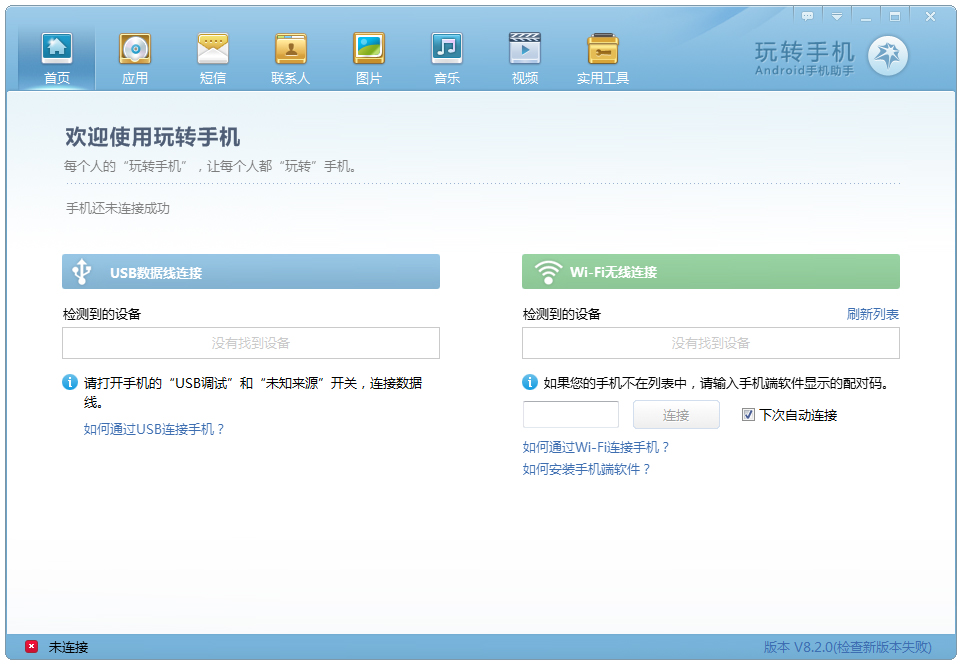
Task: Open the 联系人 (Contacts) icon
Action: pyautogui.click(x=291, y=50)
